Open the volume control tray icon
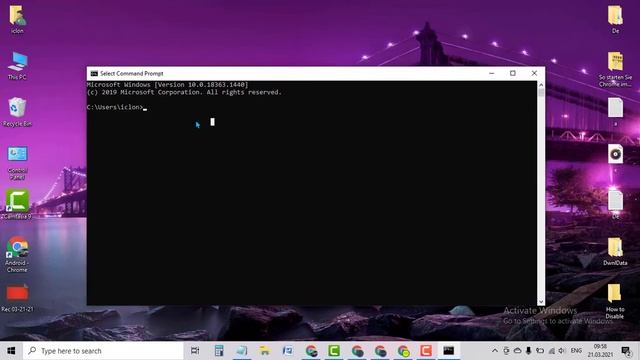Viewport: 640px width, 360px height. [562, 351]
